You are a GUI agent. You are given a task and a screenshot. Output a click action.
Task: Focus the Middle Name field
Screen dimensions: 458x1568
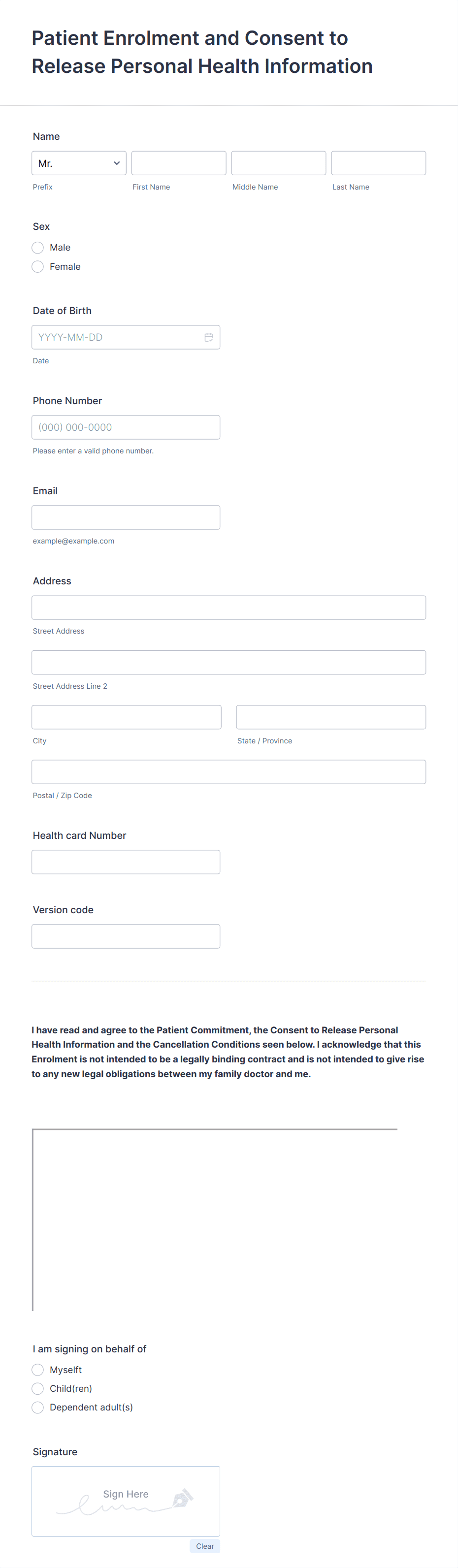click(x=279, y=163)
